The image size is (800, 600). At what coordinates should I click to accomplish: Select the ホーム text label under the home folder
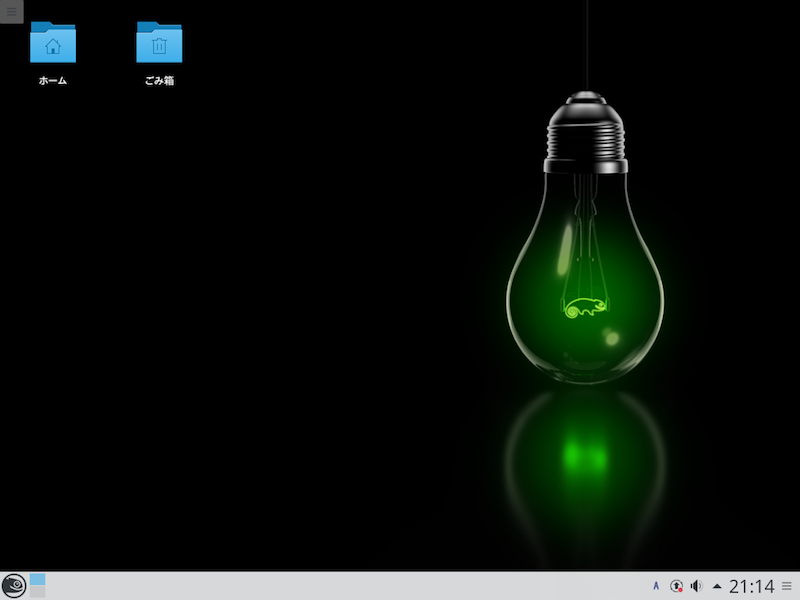pyautogui.click(x=53, y=80)
